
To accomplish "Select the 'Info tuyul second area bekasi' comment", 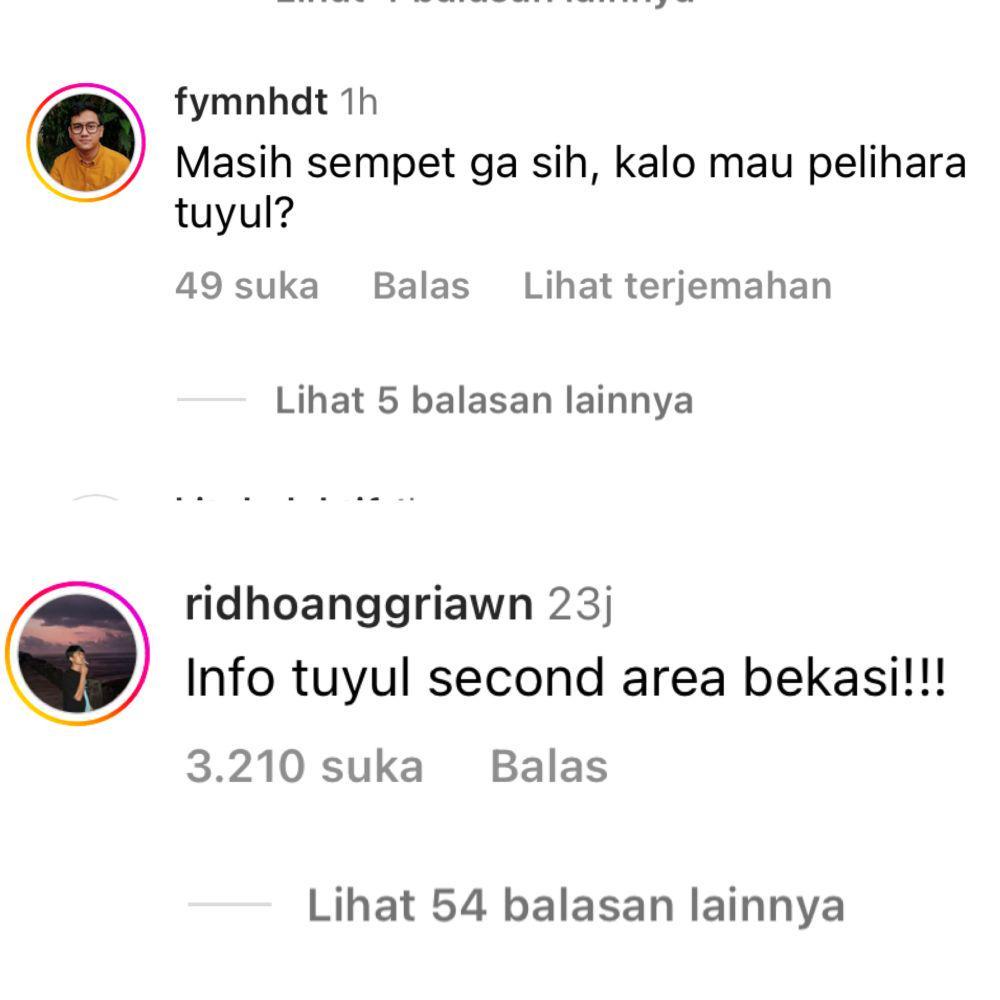I will point(566,678).
